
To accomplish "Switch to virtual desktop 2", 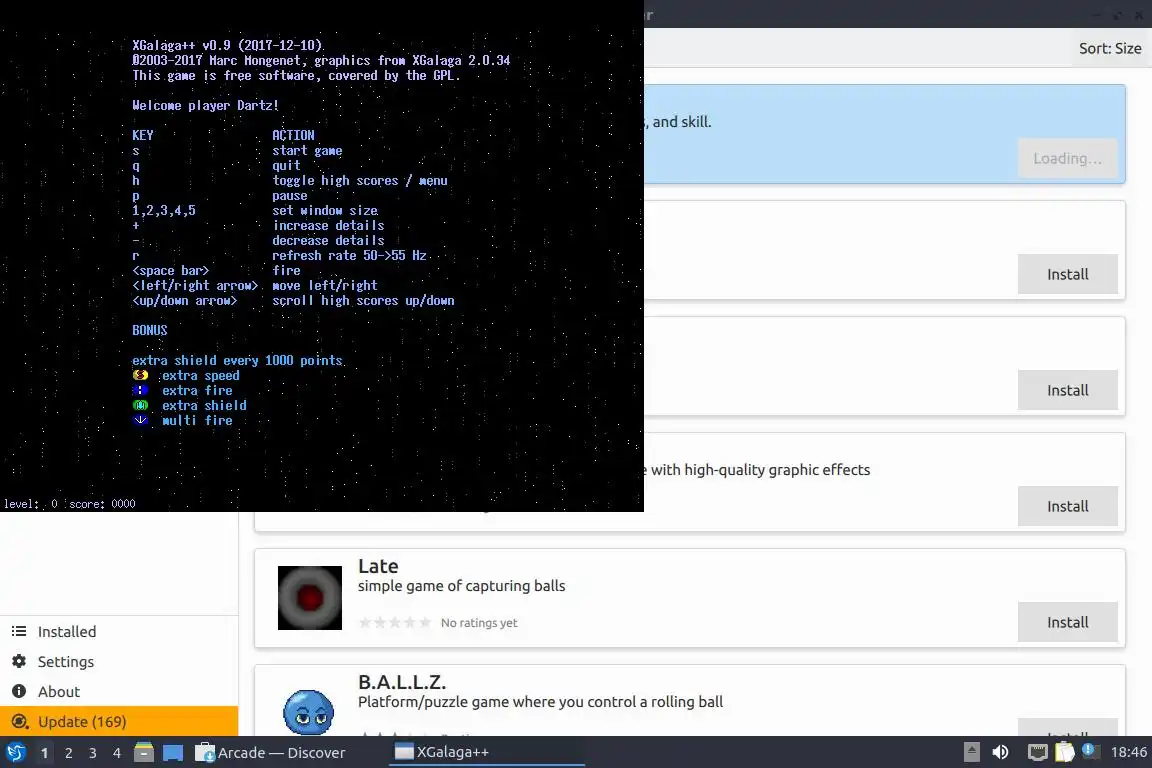I will 68,753.
